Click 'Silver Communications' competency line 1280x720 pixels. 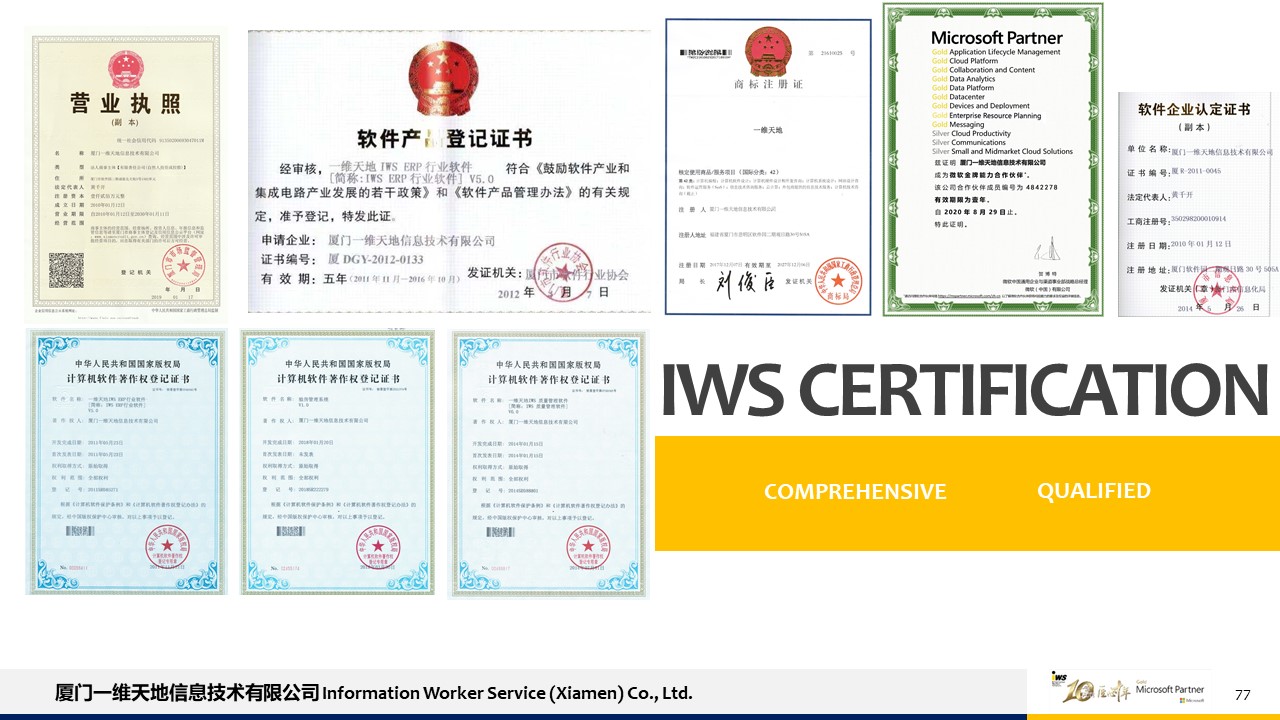(x=968, y=142)
